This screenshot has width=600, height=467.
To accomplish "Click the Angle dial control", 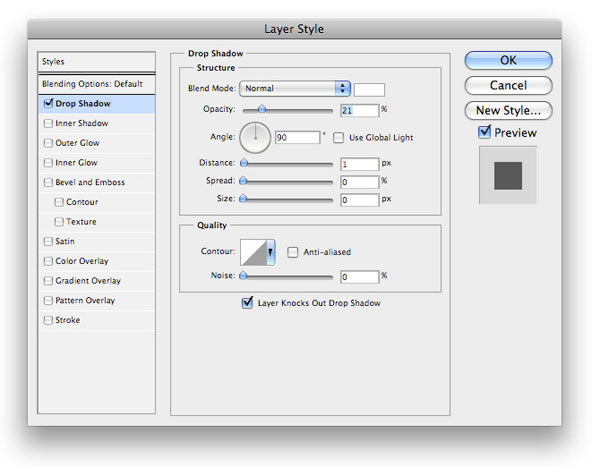I will 255,137.
